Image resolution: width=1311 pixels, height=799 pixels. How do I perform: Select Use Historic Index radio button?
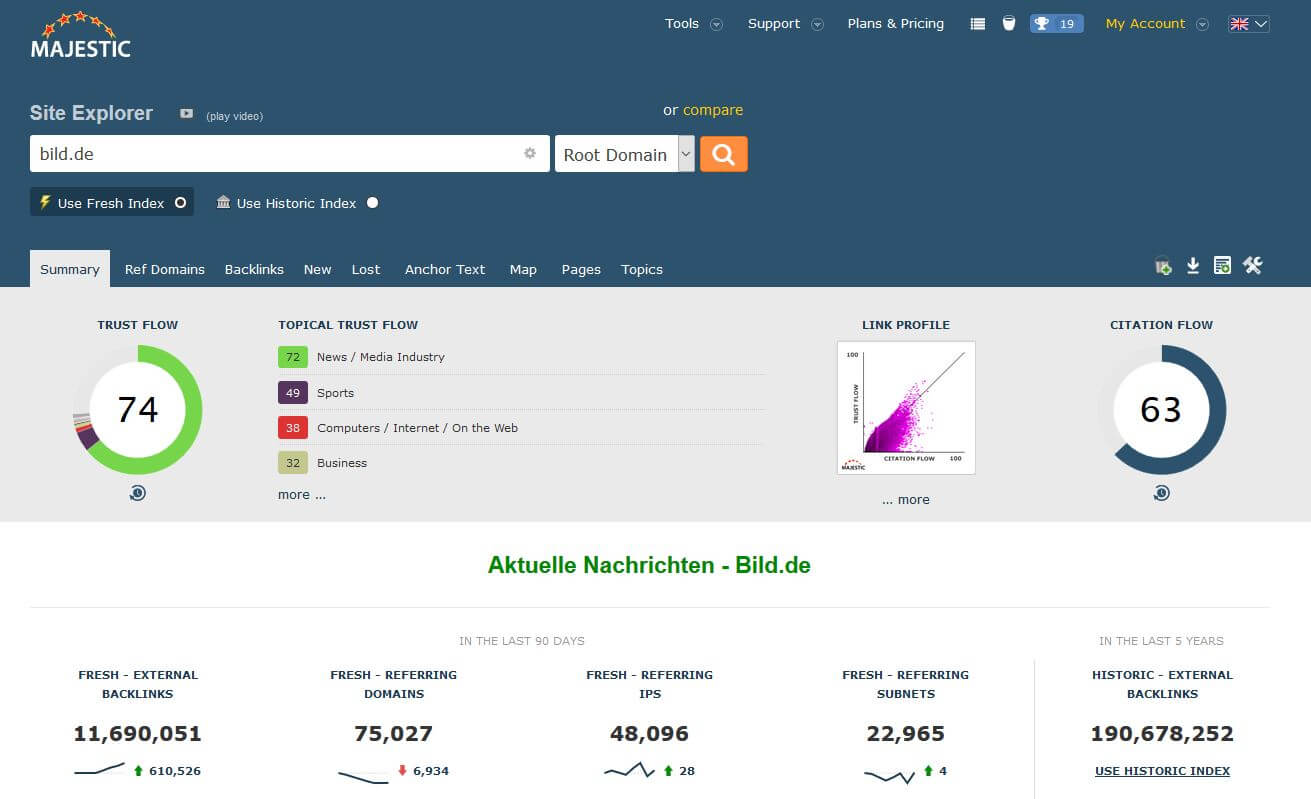(x=372, y=202)
